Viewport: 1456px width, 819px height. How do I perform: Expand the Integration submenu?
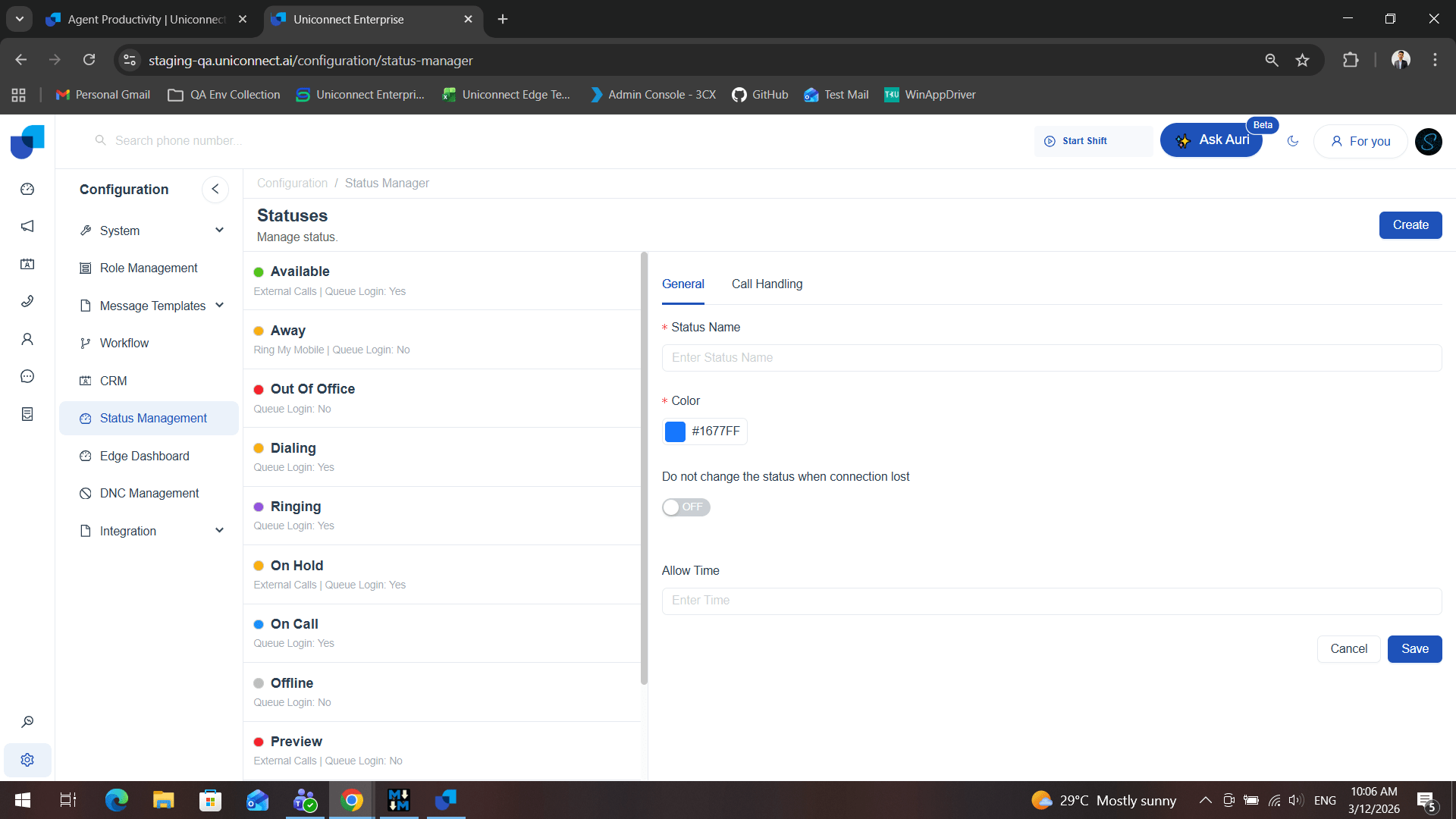[219, 531]
